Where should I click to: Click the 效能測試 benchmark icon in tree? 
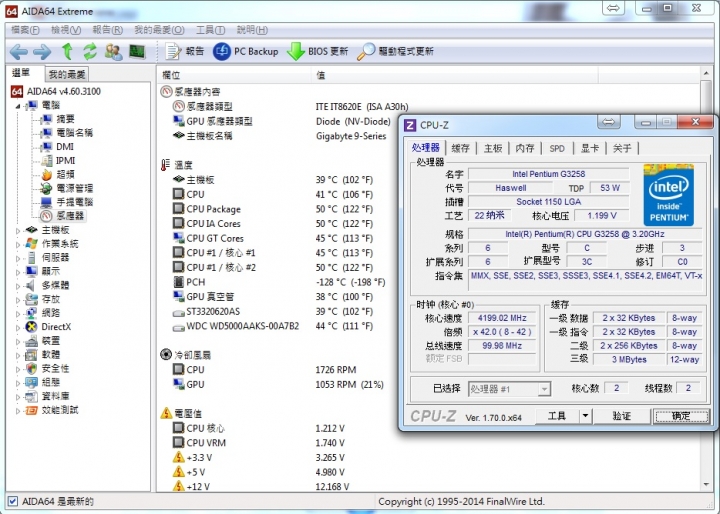click(32, 410)
